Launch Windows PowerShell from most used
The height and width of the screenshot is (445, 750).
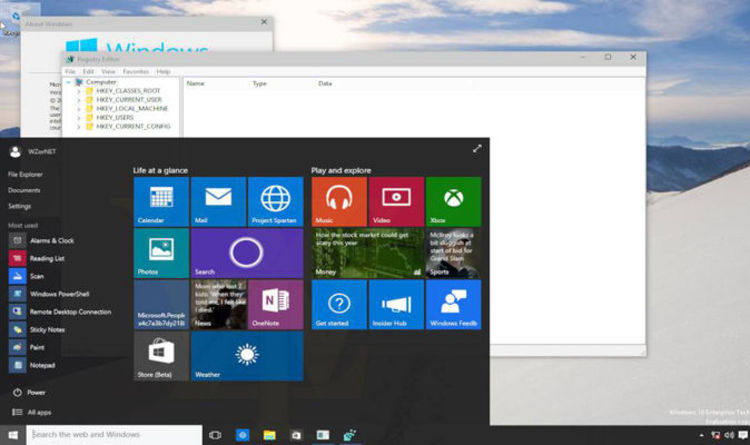click(x=49, y=294)
